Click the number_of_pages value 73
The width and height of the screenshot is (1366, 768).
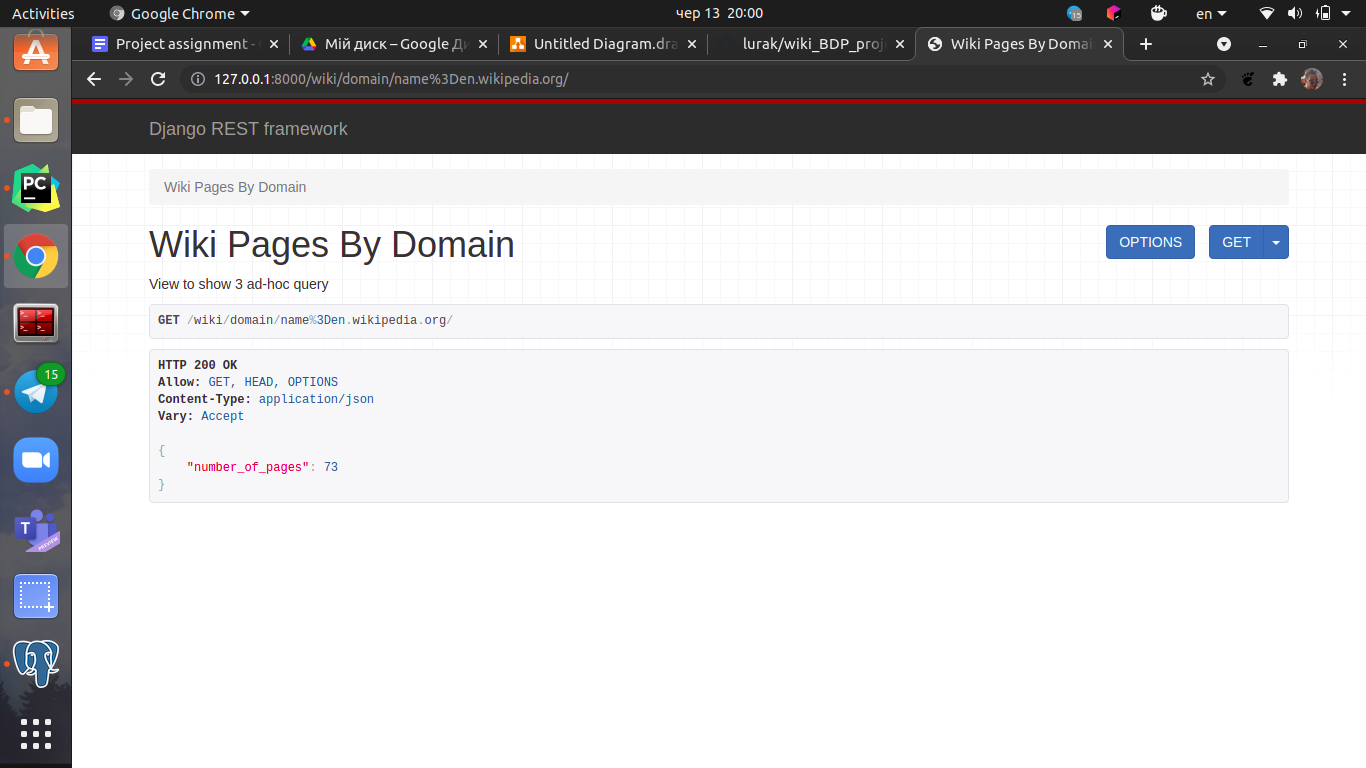click(x=331, y=467)
